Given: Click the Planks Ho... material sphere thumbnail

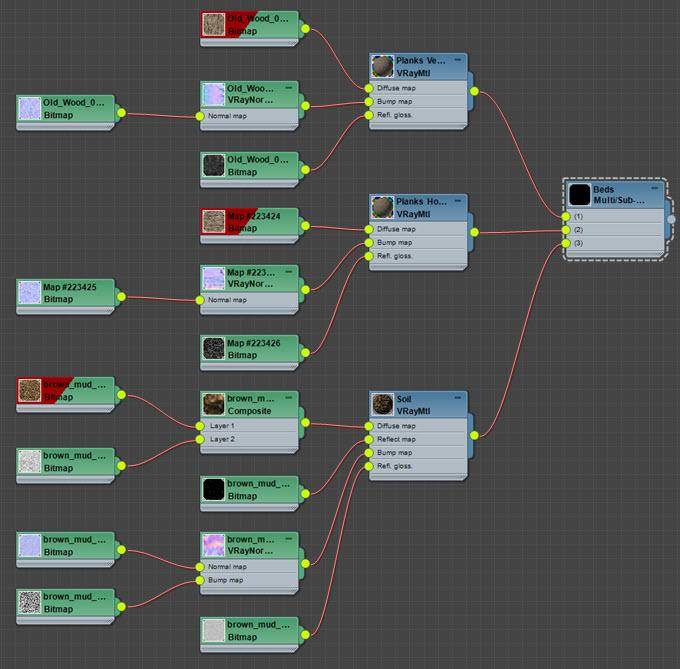Looking at the screenshot, I should 383,207.
